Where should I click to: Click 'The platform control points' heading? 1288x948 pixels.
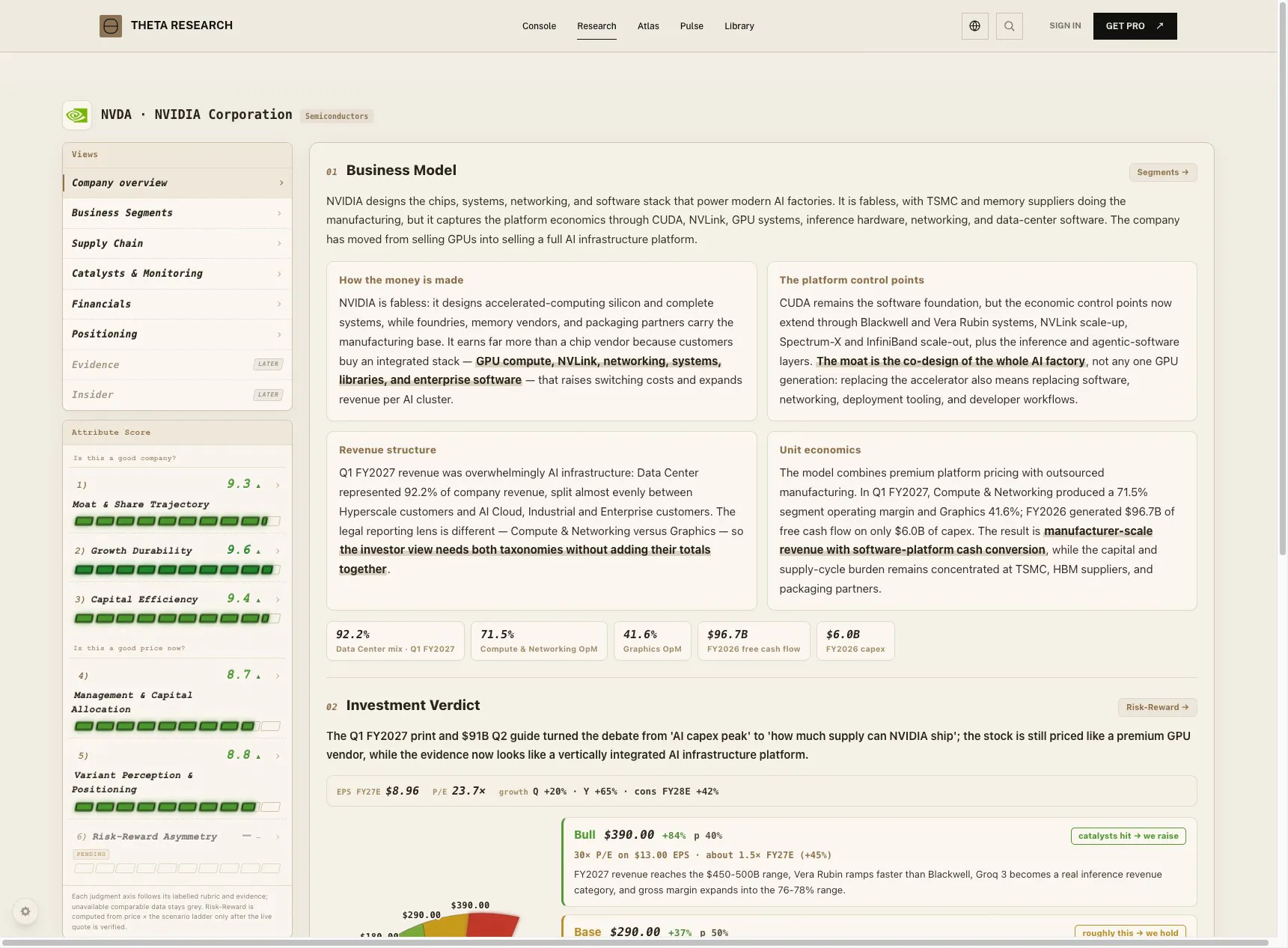pos(852,280)
